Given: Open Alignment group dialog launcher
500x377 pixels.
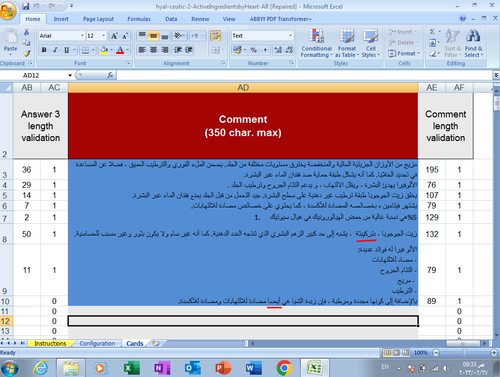Looking at the screenshot, I should point(224,63).
